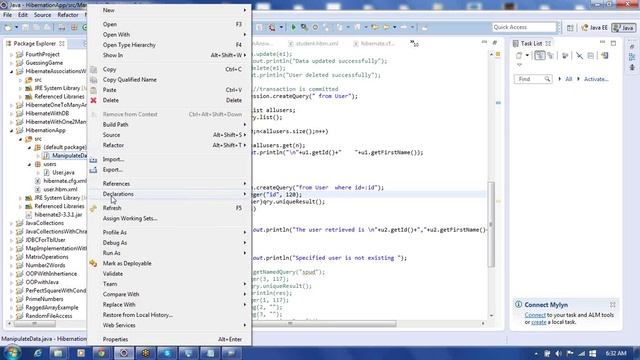The width and height of the screenshot is (640, 360).
Task: Collapse the users package node
Action: click(29, 164)
